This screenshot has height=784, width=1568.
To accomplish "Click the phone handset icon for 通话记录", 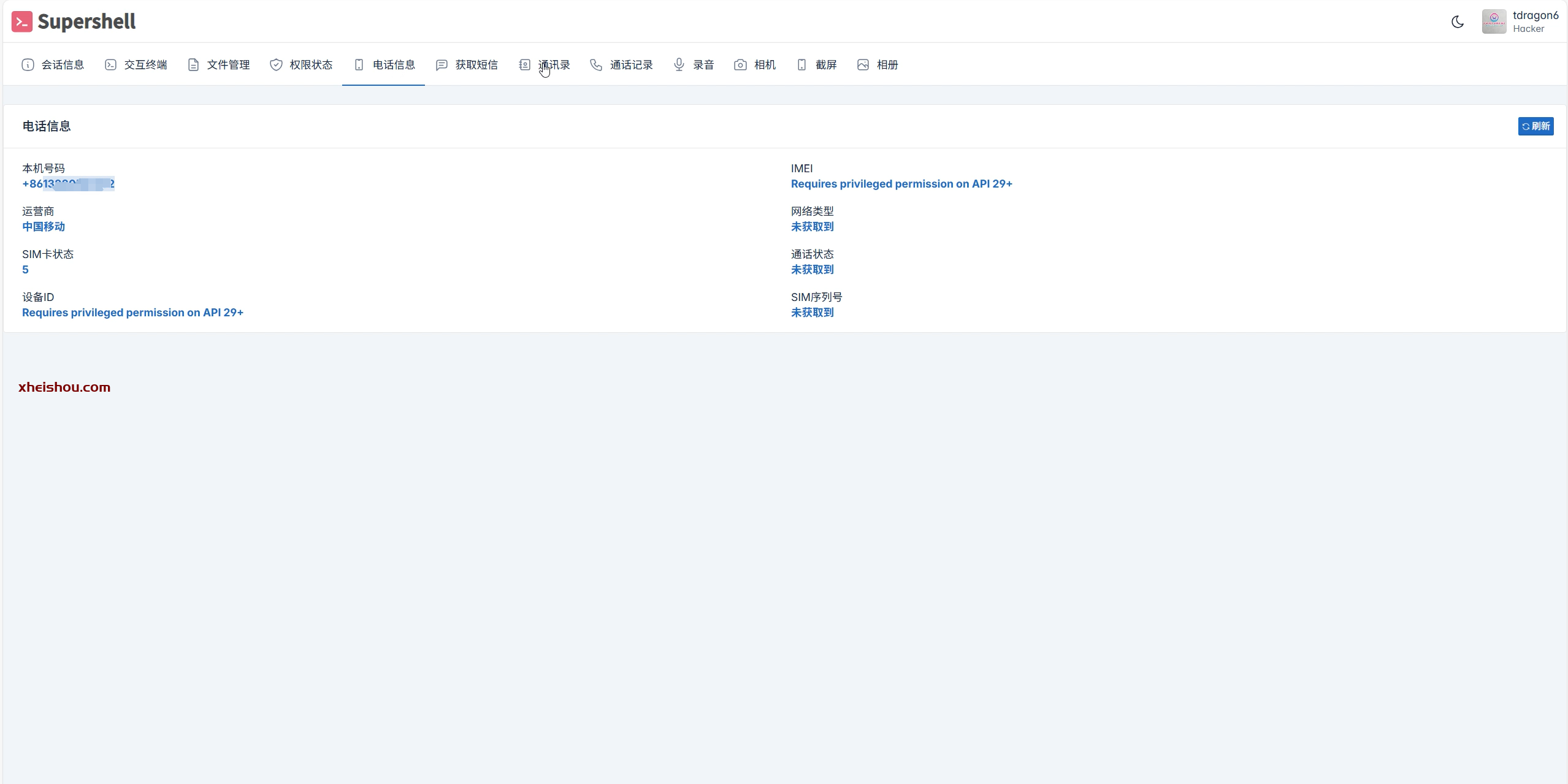I will point(596,65).
